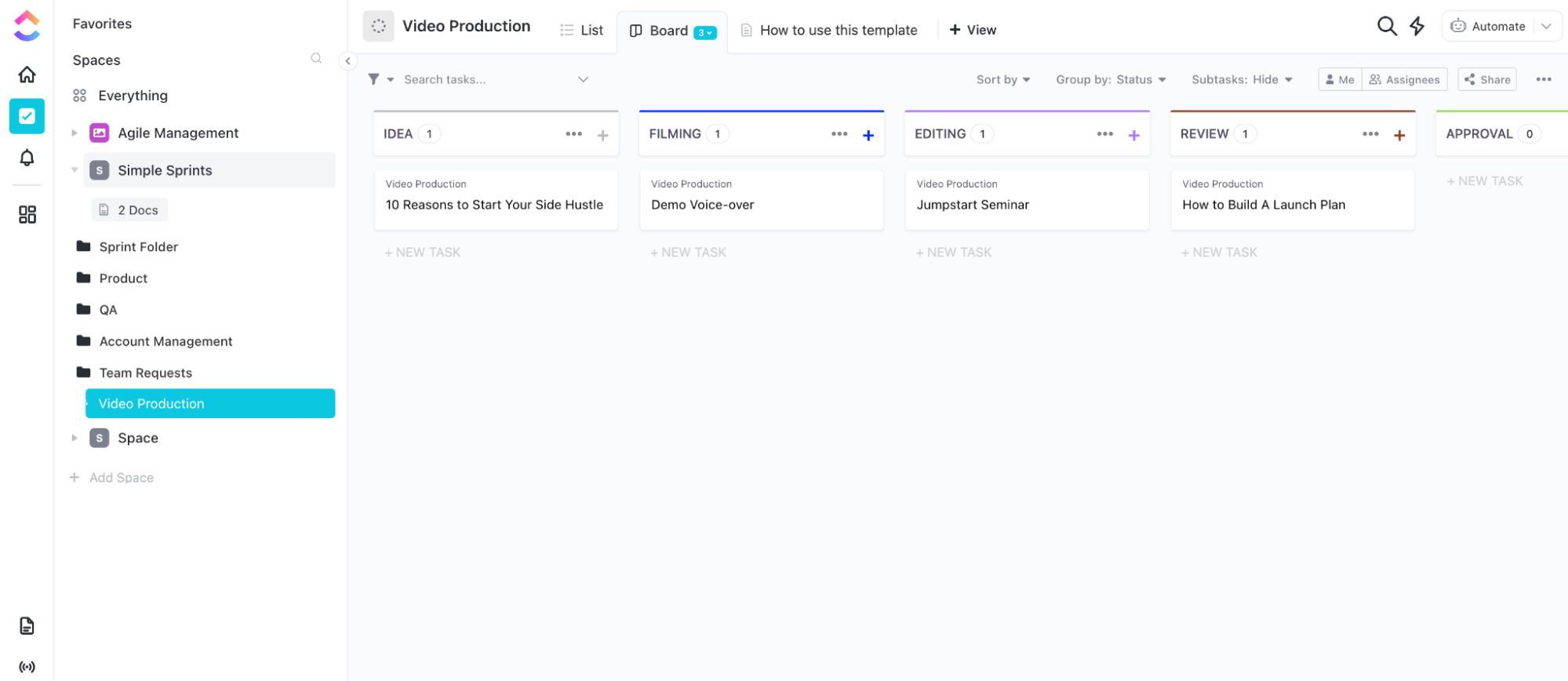Click the lightning bolt quick action icon
This screenshot has width=1568, height=681.
1417,27
